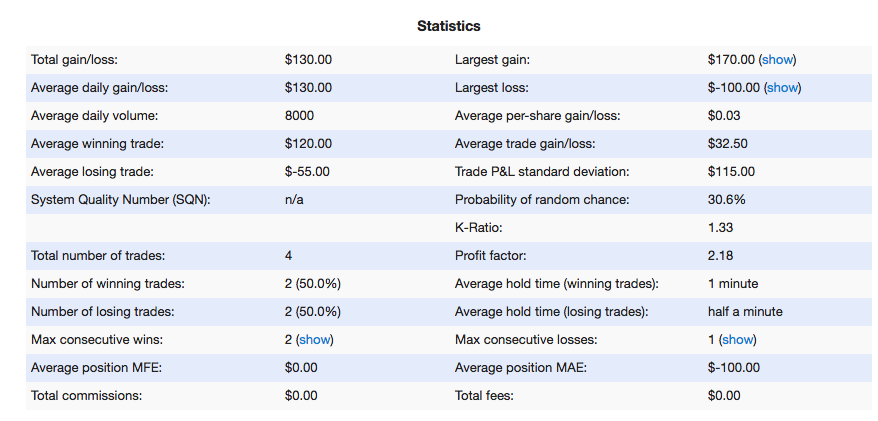Screen dimensions: 878x421
Task: Open show link for Max consecutive losses
Action: (x=737, y=340)
